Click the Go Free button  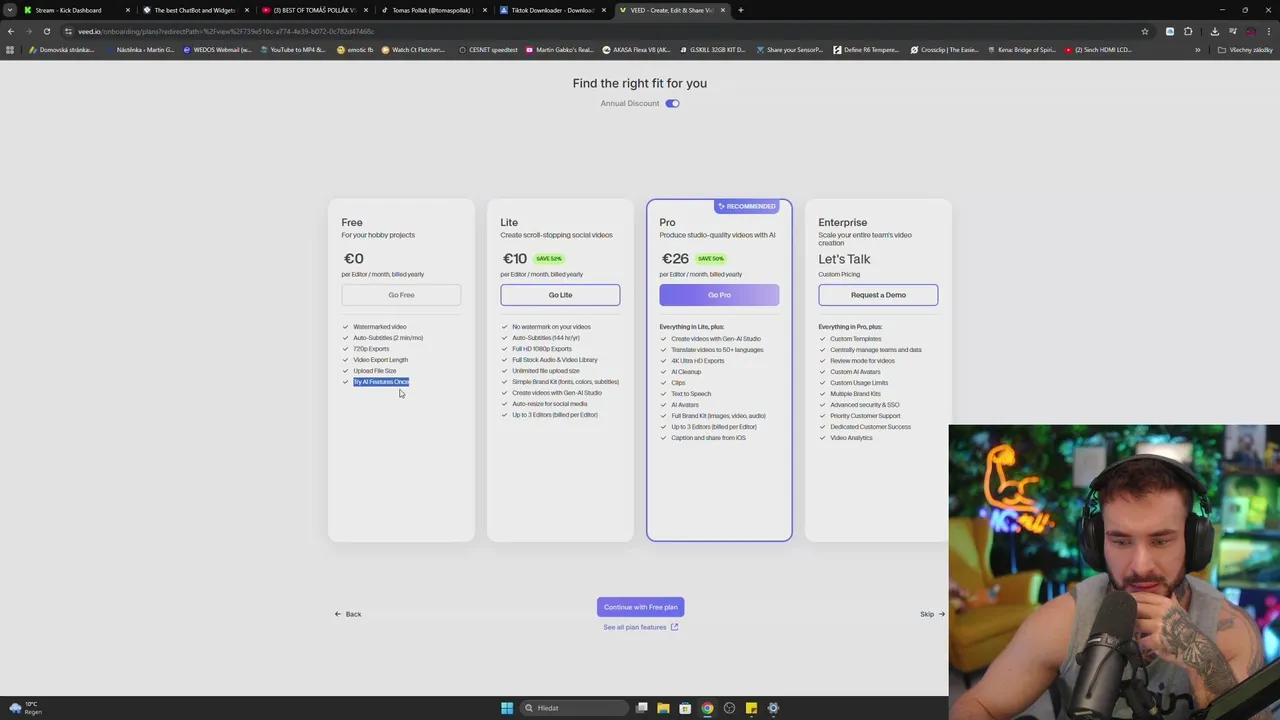click(x=401, y=295)
